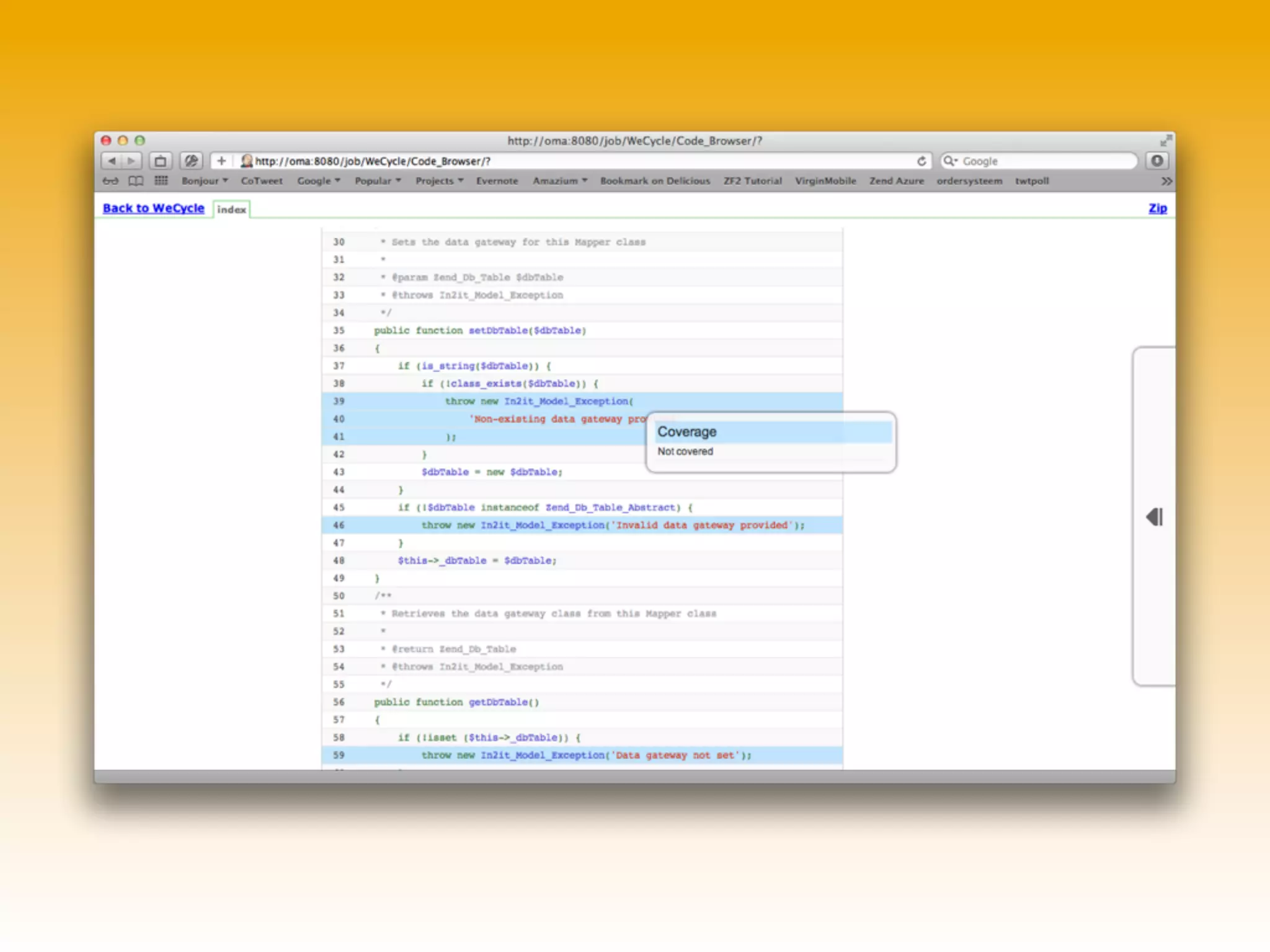Select the index tab

coord(231,209)
